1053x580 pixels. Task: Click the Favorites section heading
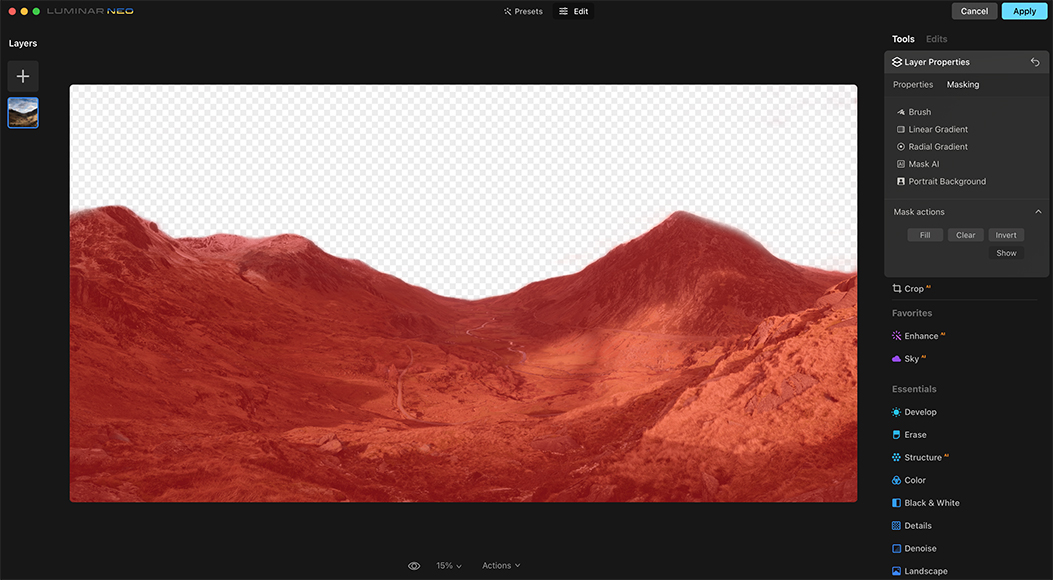(x=912, y=313)
